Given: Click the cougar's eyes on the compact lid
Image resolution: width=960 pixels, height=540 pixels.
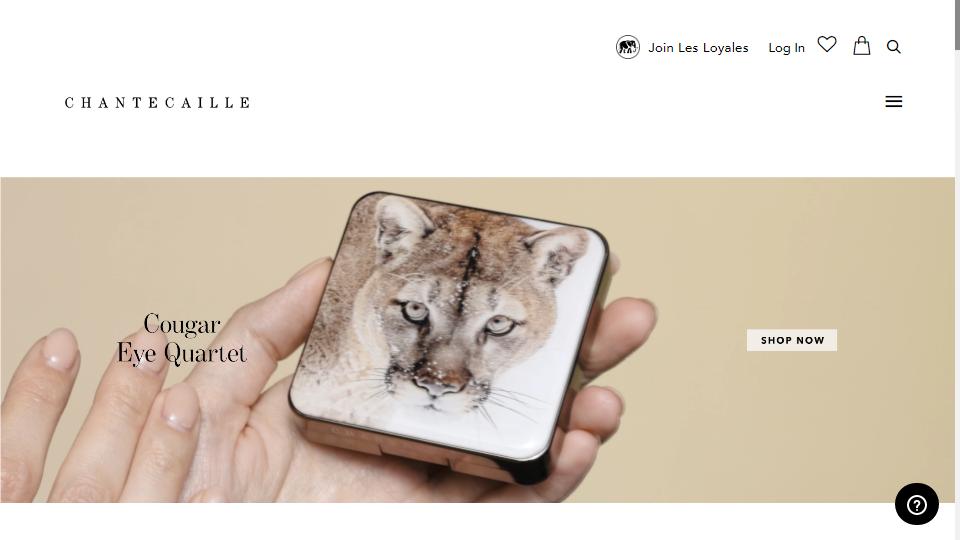Looking at the screenshot, I should [456, 318].
